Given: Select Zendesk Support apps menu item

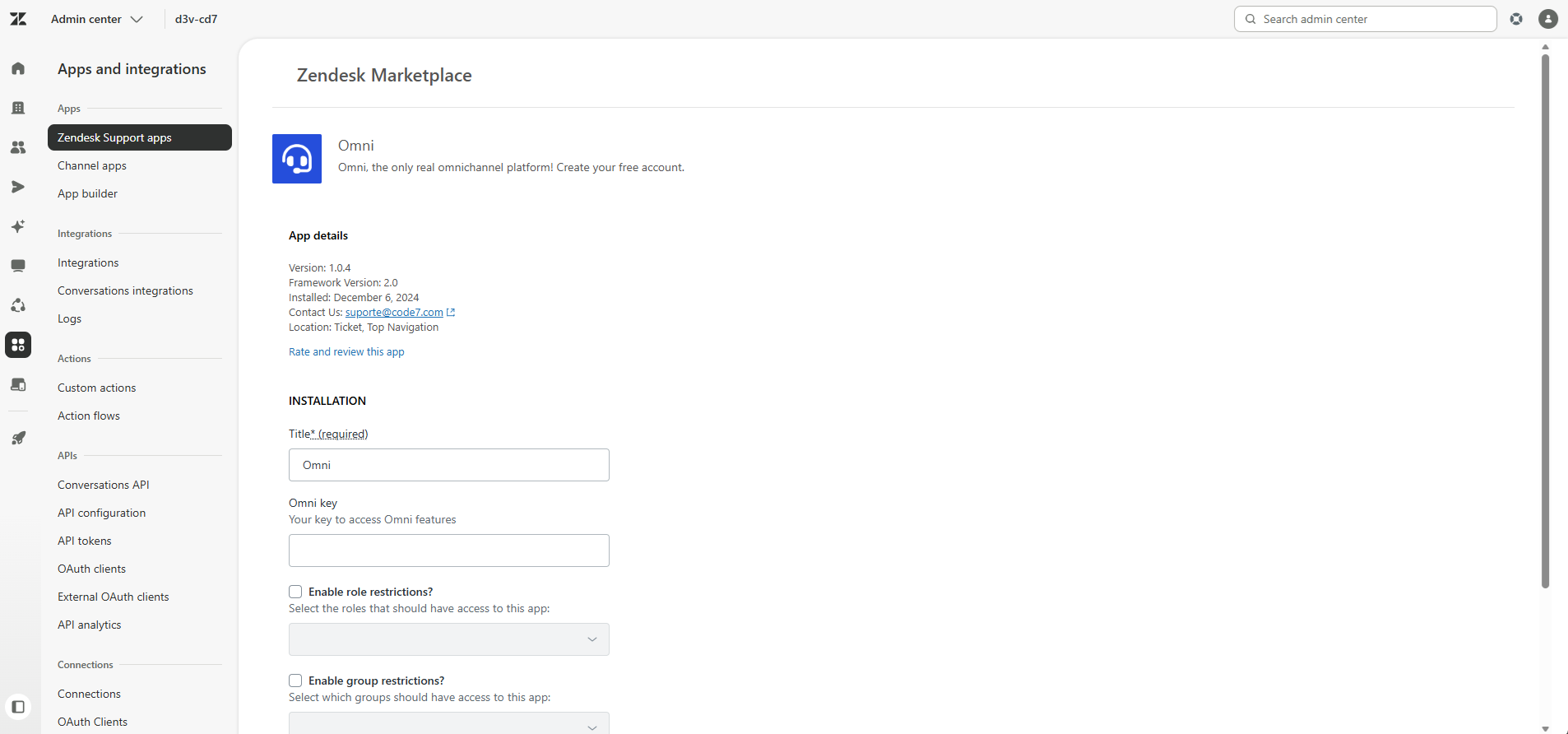Looking at the screenshot, I should pyautogui.click(x=140, y=137).
